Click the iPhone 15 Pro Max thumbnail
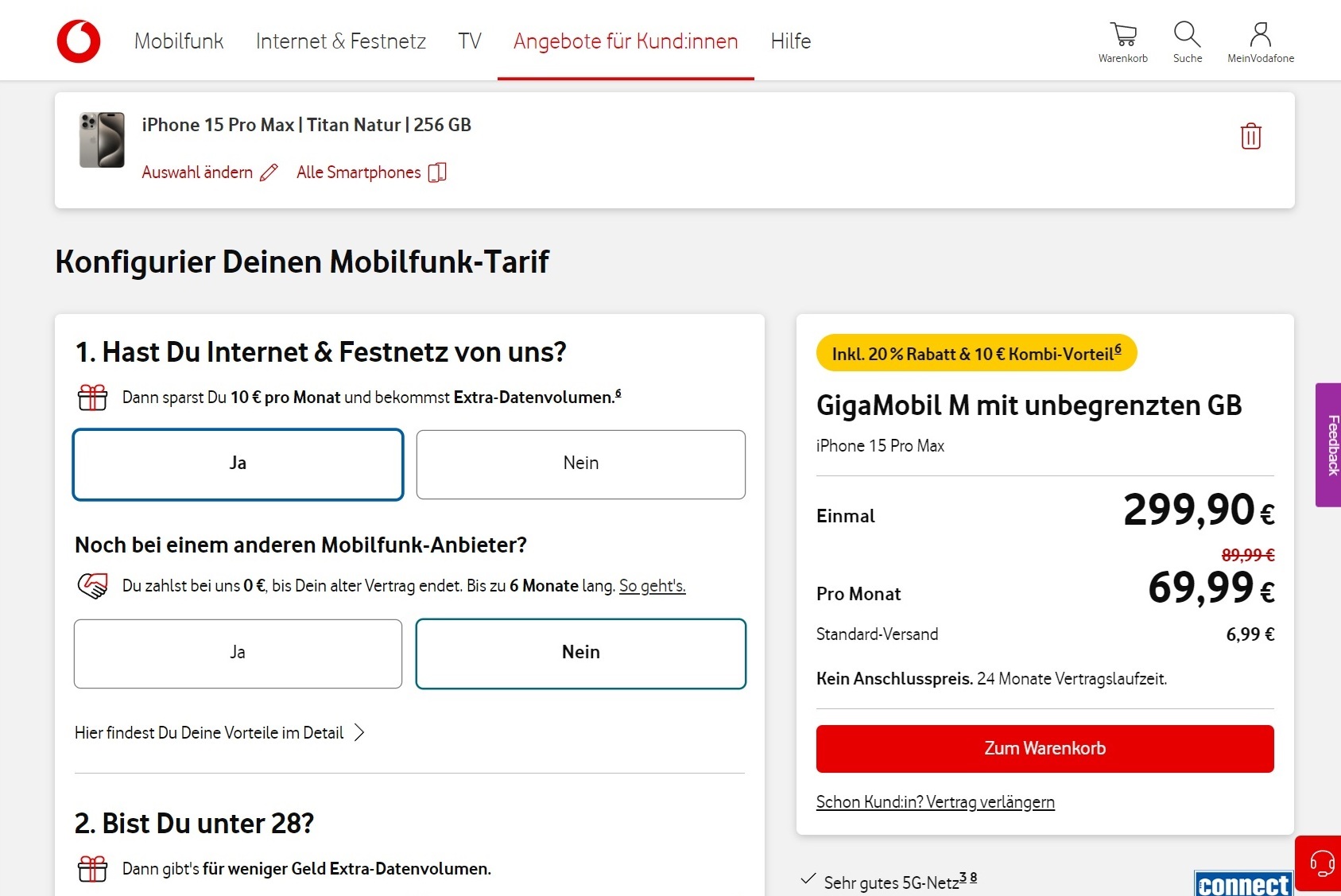 [102, 140]
